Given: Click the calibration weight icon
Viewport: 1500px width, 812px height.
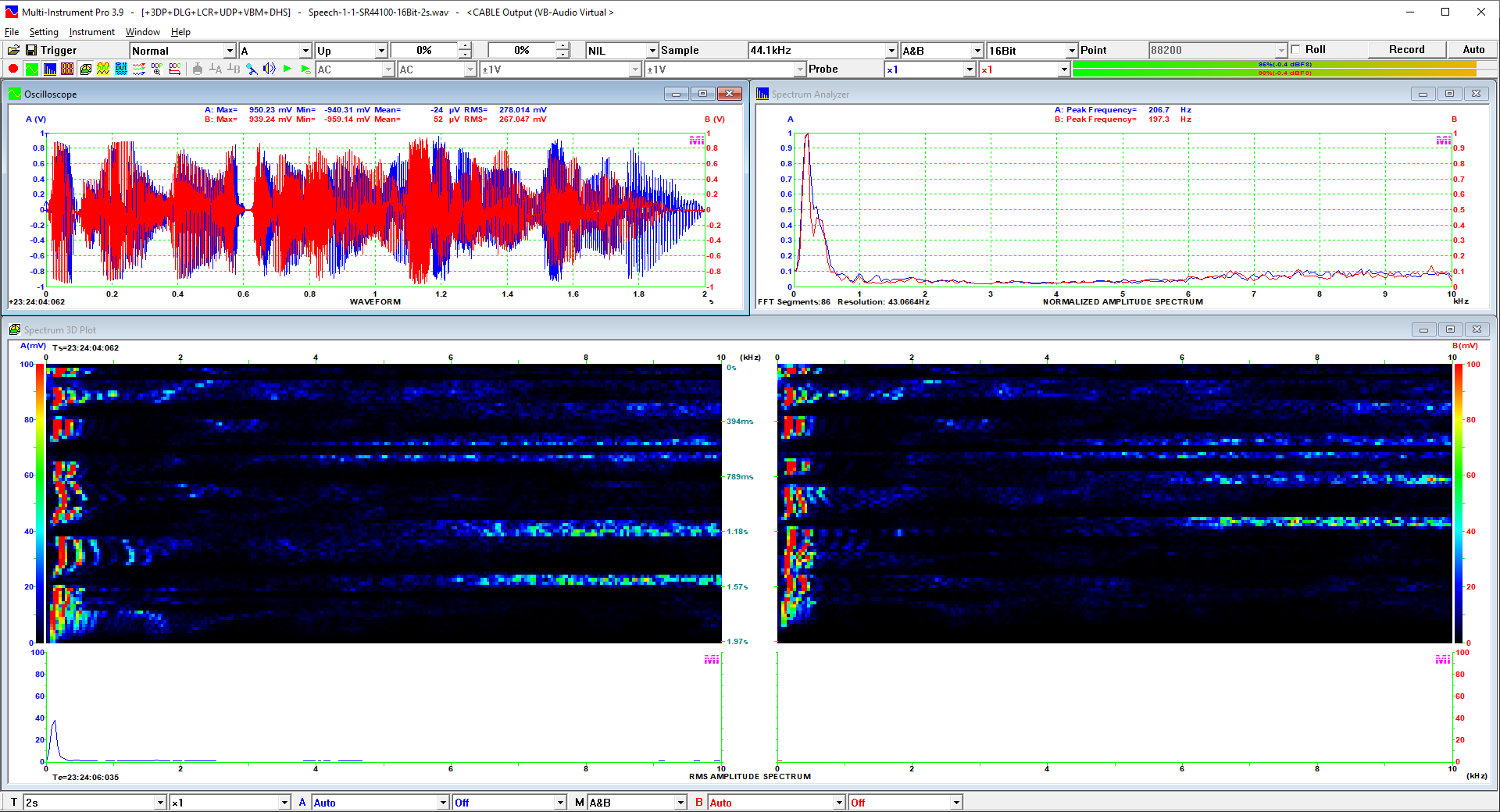Looking at the screenshot, I should (198, 69).
